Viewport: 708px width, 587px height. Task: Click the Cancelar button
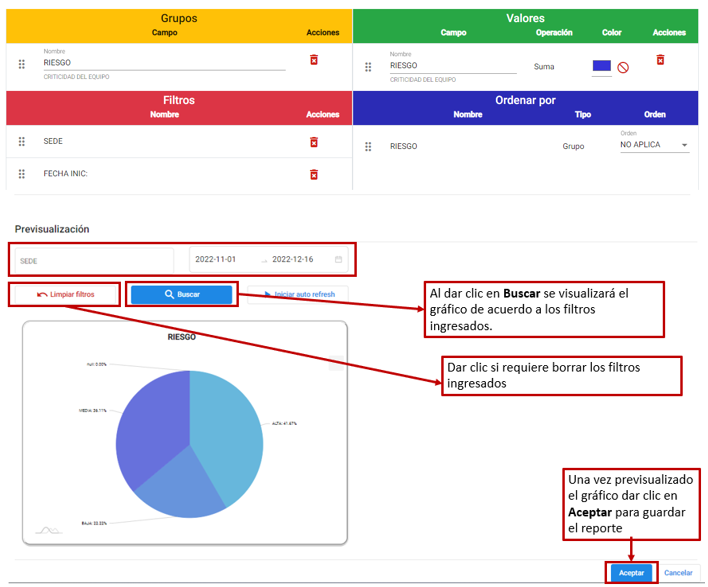click(x=679, y=573)
